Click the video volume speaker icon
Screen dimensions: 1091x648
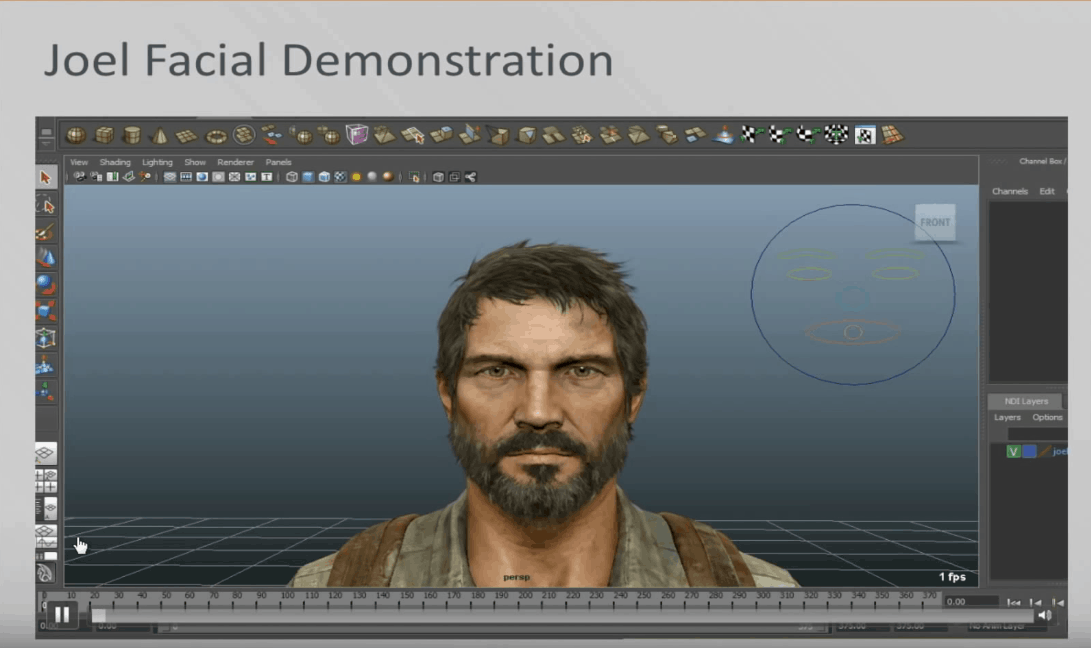click(x=1044, y=615)
